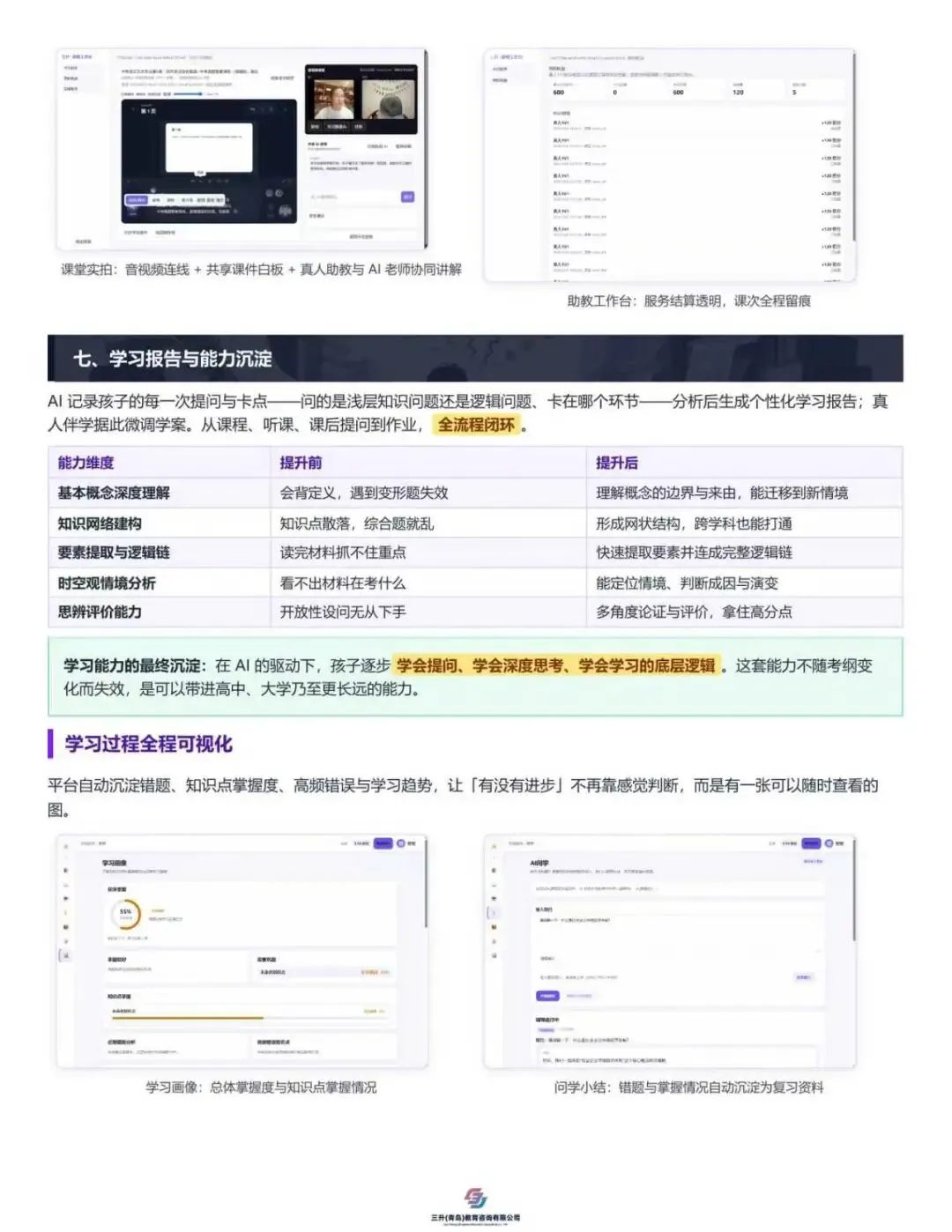Screen dimensions: 952x1232
Task: Click the orange knowledge mastery progress bar
Action: coord(187,1018)
